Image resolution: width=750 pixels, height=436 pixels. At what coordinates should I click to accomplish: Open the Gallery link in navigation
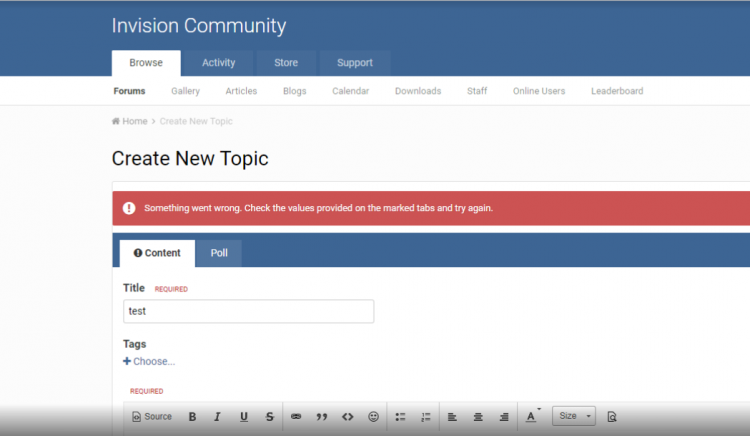pos(185,91)
